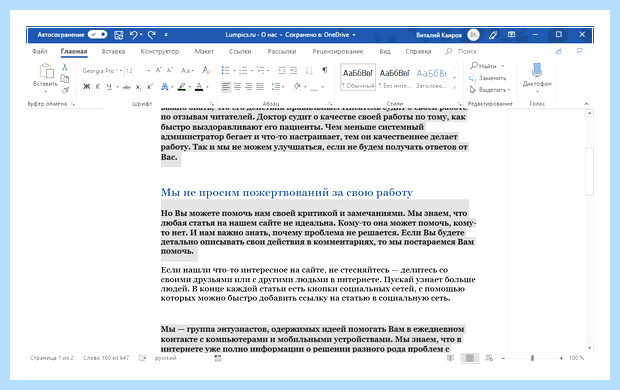The height and width of the screenshot is (390, 620).
Task: Open the shading paint bucket icon
Action: coord(297,87)
